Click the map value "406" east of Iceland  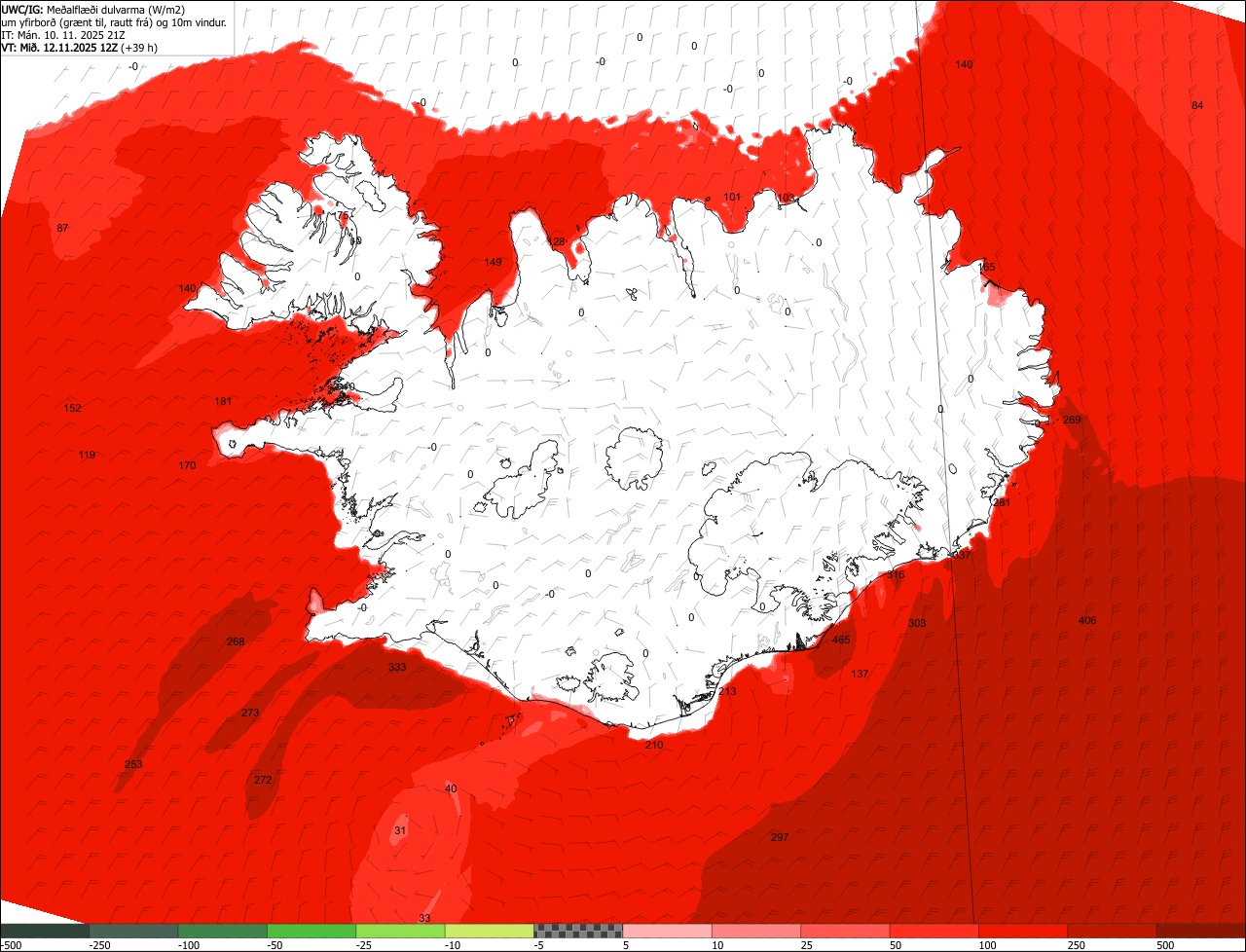coord(1087,621)
